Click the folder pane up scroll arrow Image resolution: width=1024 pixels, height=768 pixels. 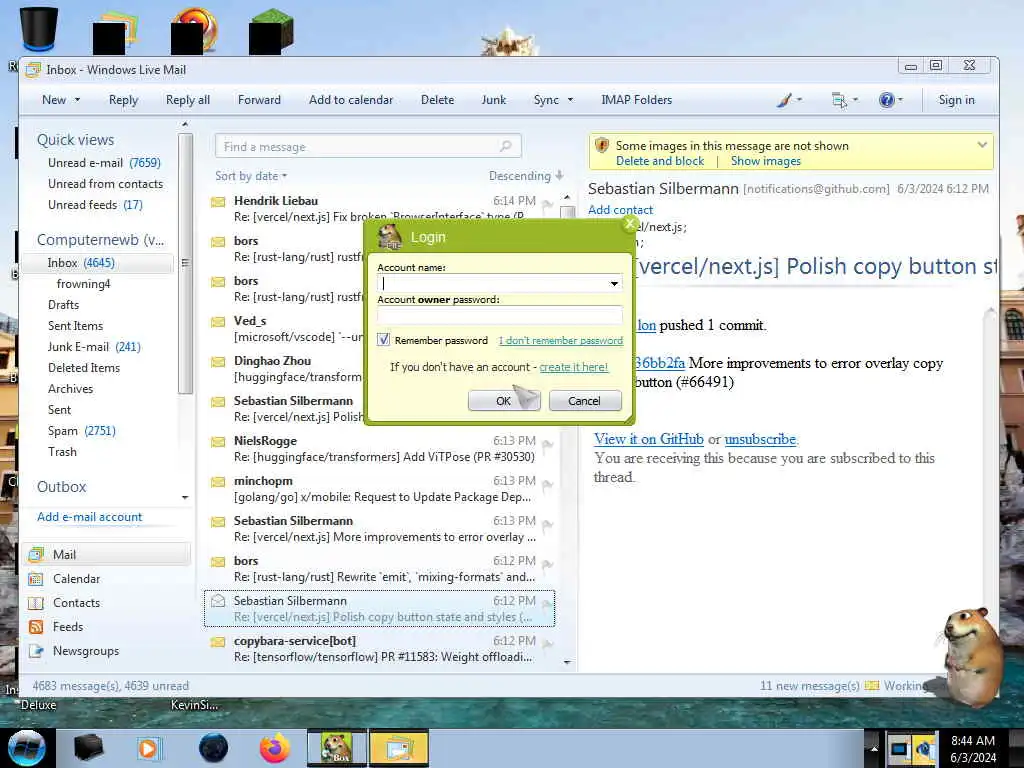[185, 124]
